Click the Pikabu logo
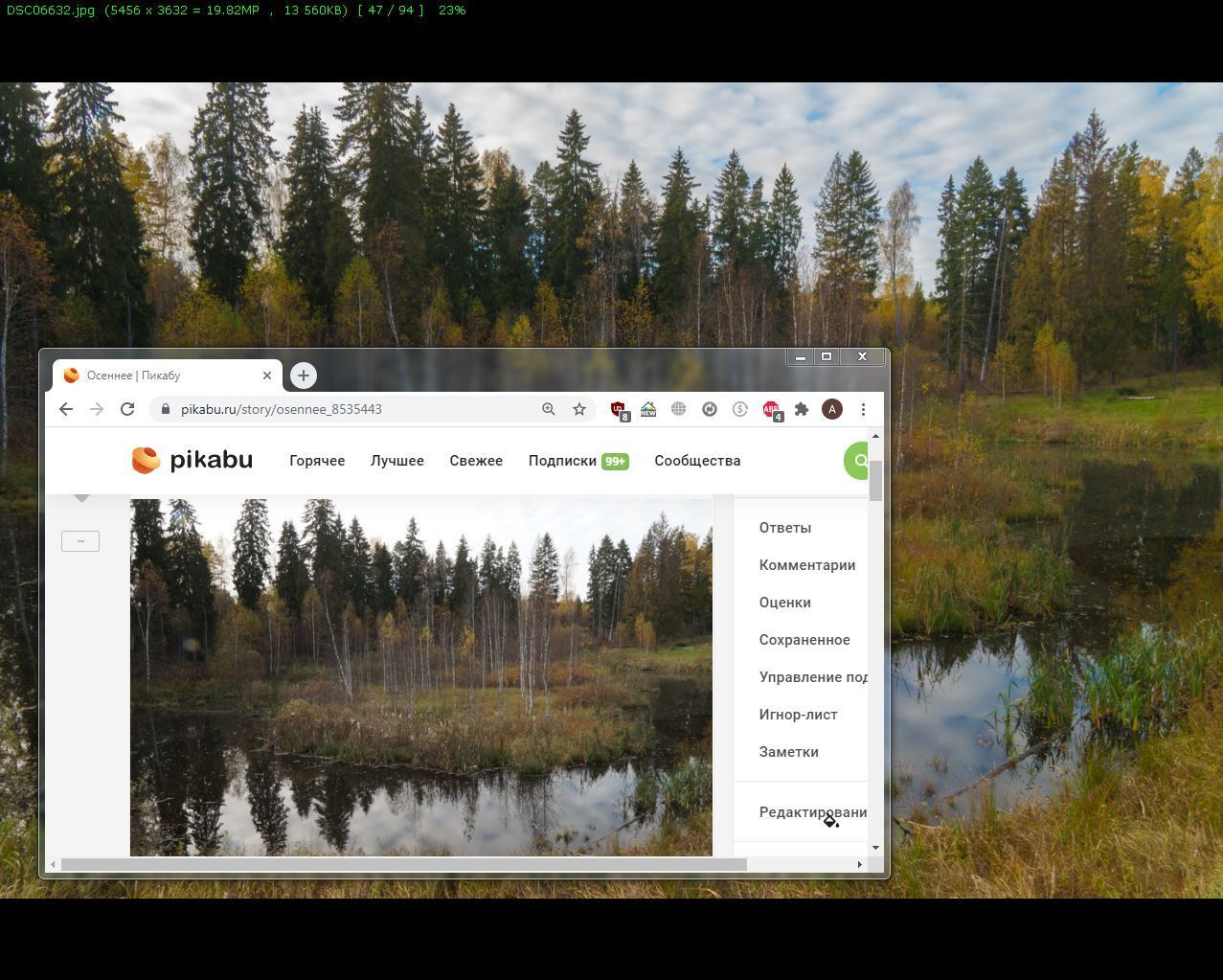This screenshot has width=1223, height=980. [193, 460]
